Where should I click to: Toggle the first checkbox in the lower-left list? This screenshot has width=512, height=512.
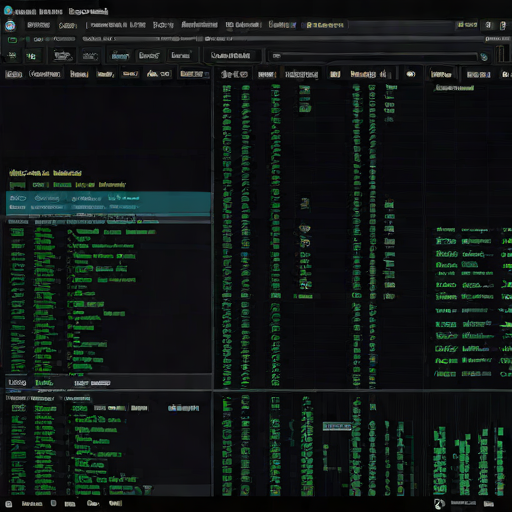tap(18, 408)
